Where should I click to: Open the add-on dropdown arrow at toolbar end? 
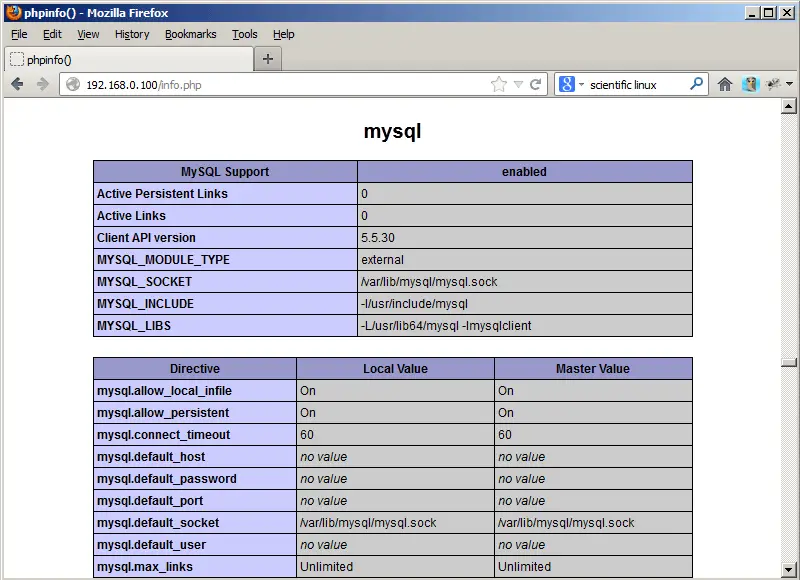(x=789, y=84)
